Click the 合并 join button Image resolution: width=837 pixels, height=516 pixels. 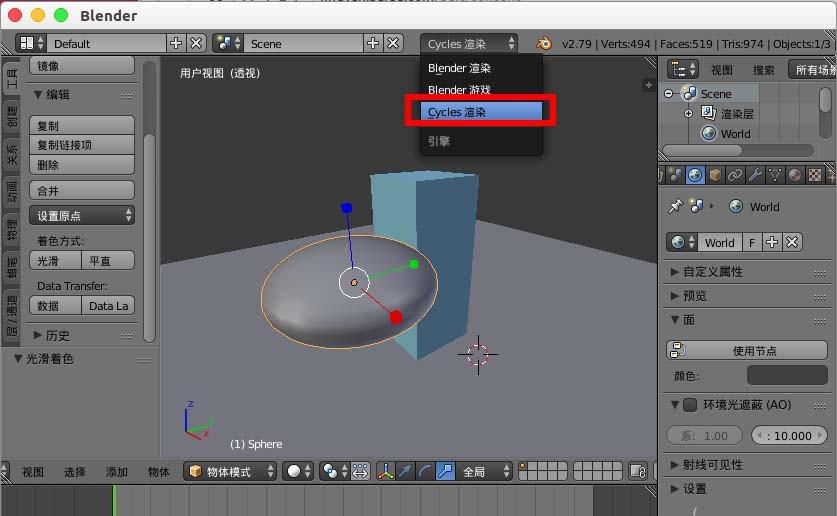(x=82, y=190)
